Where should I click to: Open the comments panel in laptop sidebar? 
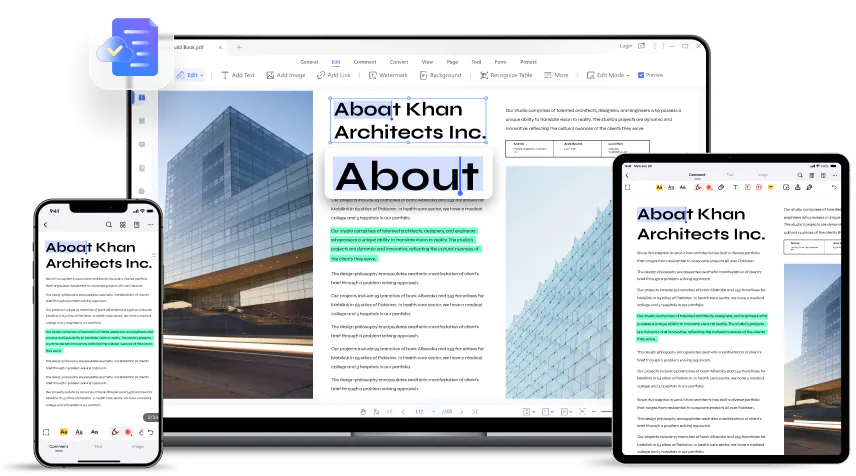[x=142, y=145]
